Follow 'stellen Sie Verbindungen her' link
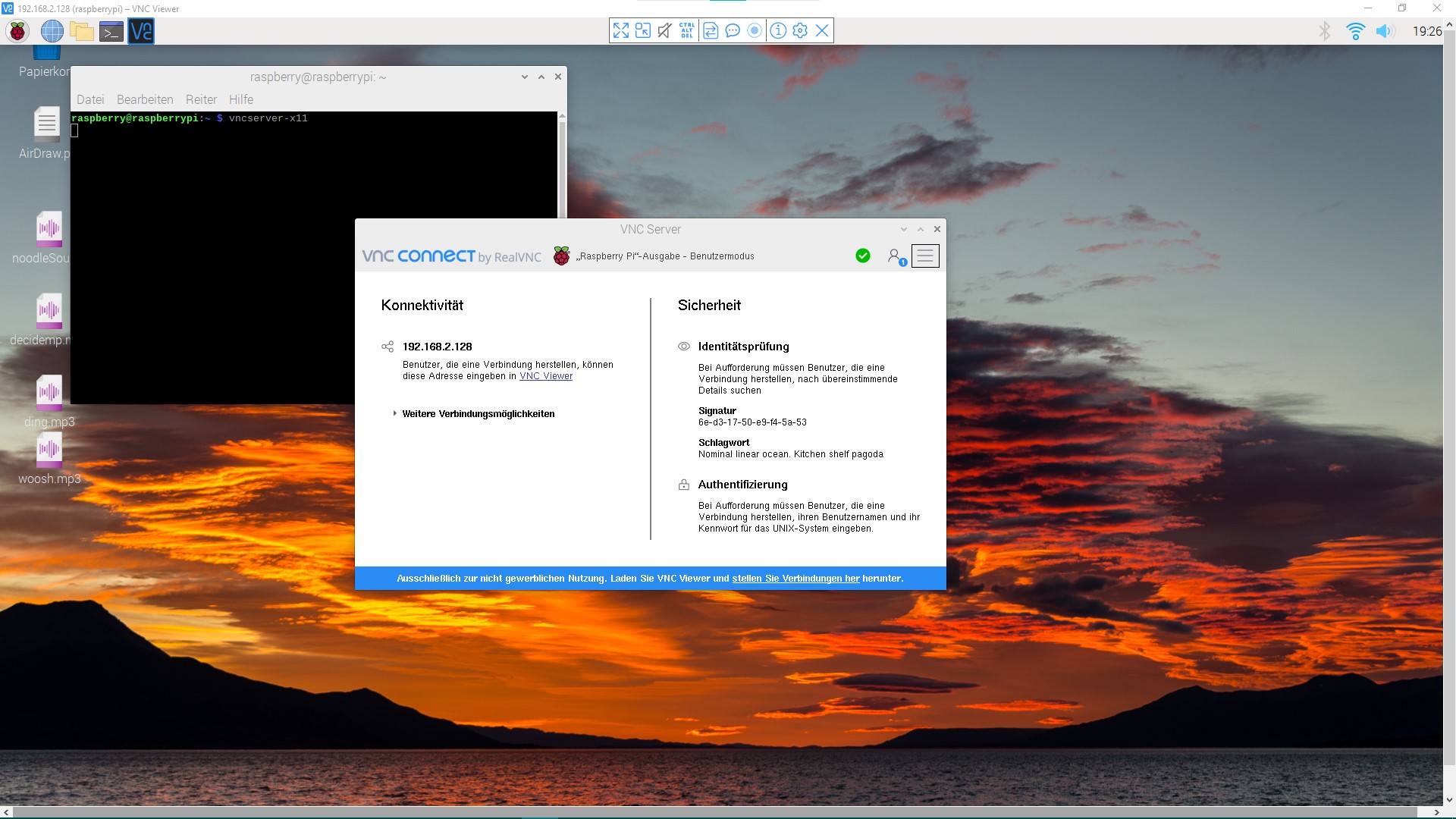The image size is (1456, 819). [x=795, y=579]
